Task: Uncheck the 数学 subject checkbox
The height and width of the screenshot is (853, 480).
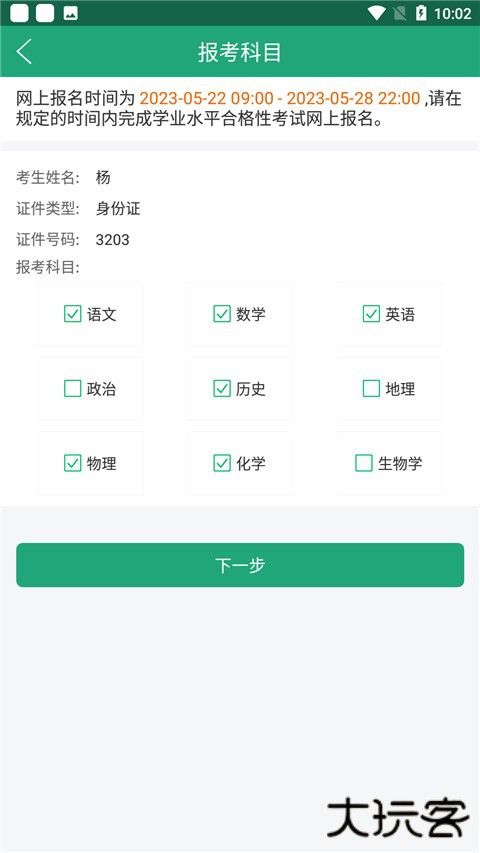Action: [221, 314]
